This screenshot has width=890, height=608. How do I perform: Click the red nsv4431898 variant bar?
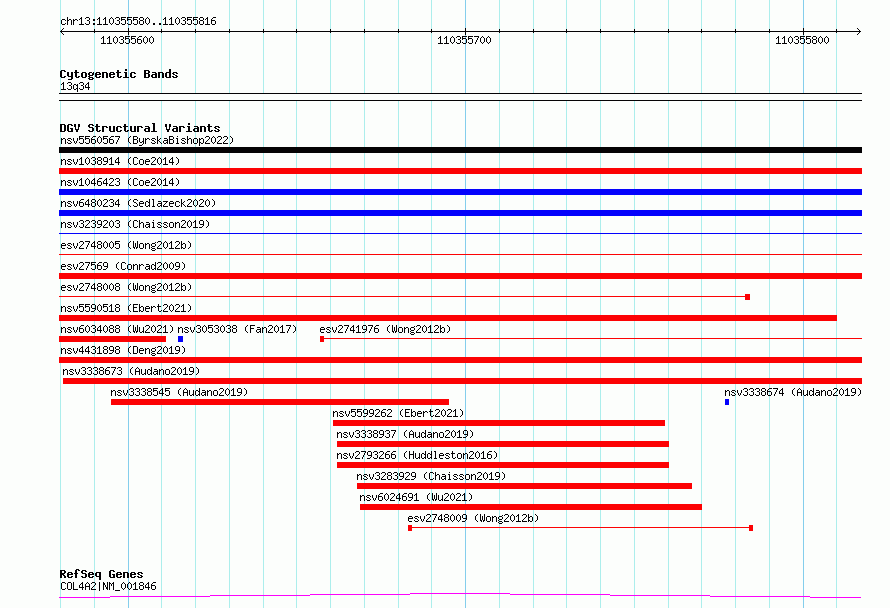460,360
